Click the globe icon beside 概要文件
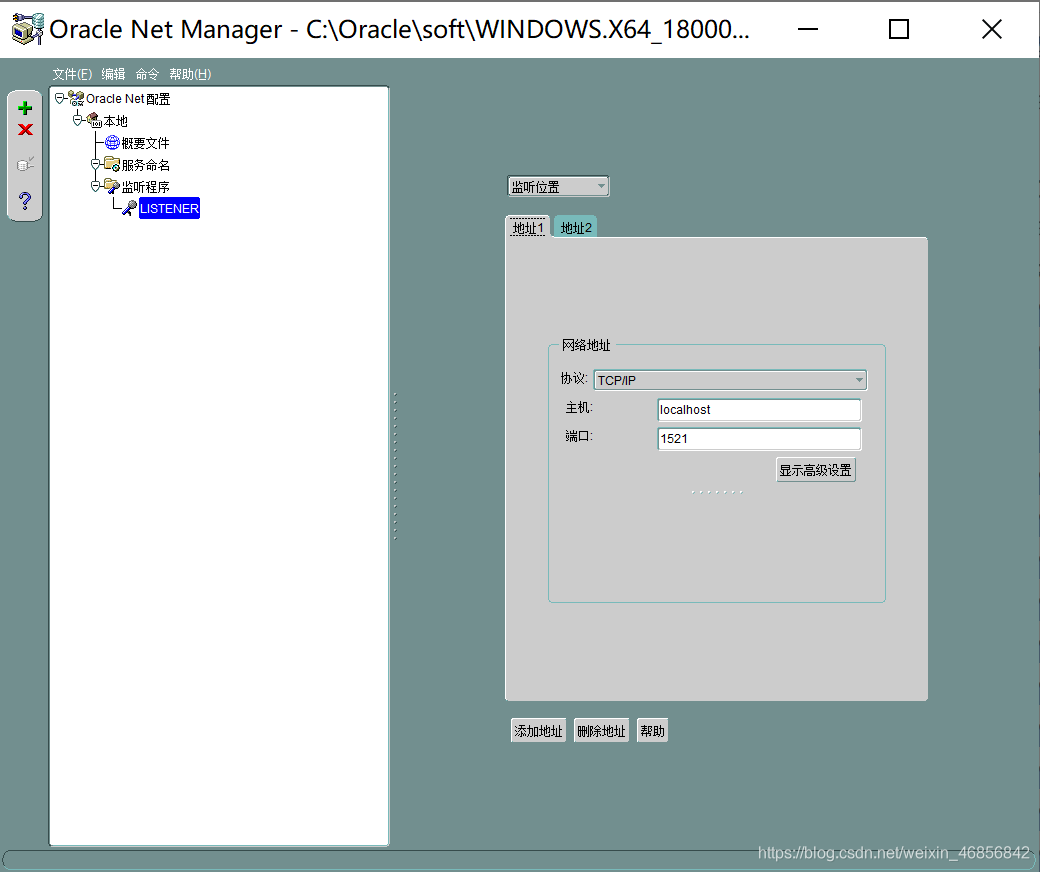 pos(112,143)
